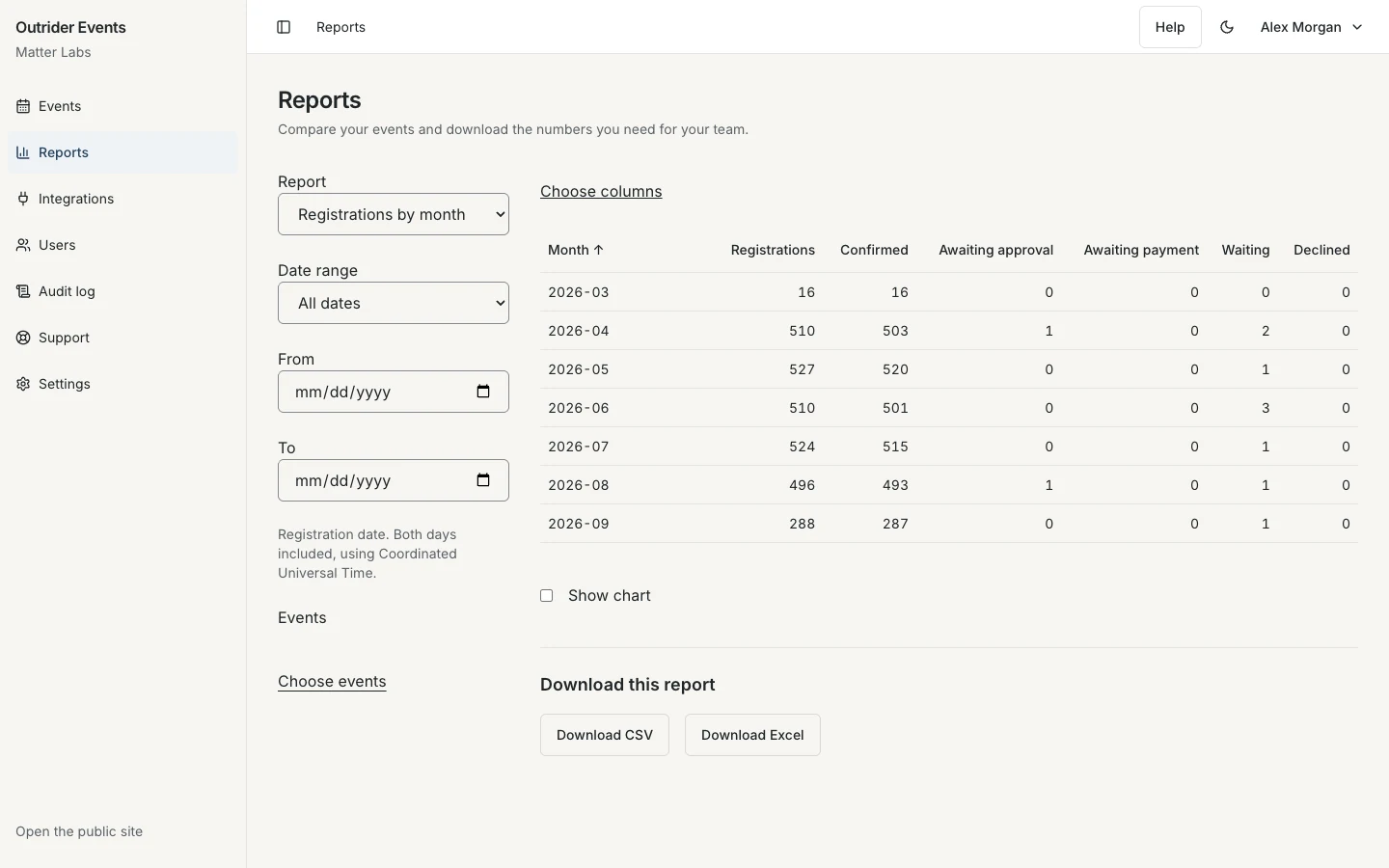Open Support in the sidebar
The image size is (1389, 868).
pyautogui.click(x=123, y=338)
